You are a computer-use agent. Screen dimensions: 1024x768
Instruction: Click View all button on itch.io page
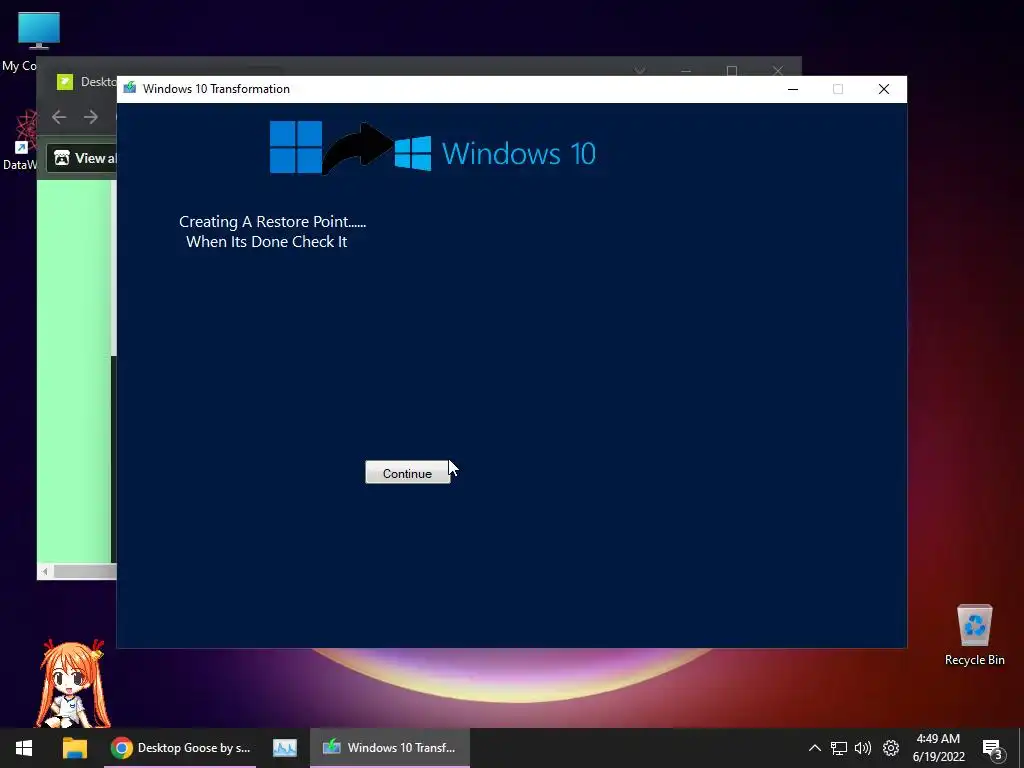pos(82,158)
